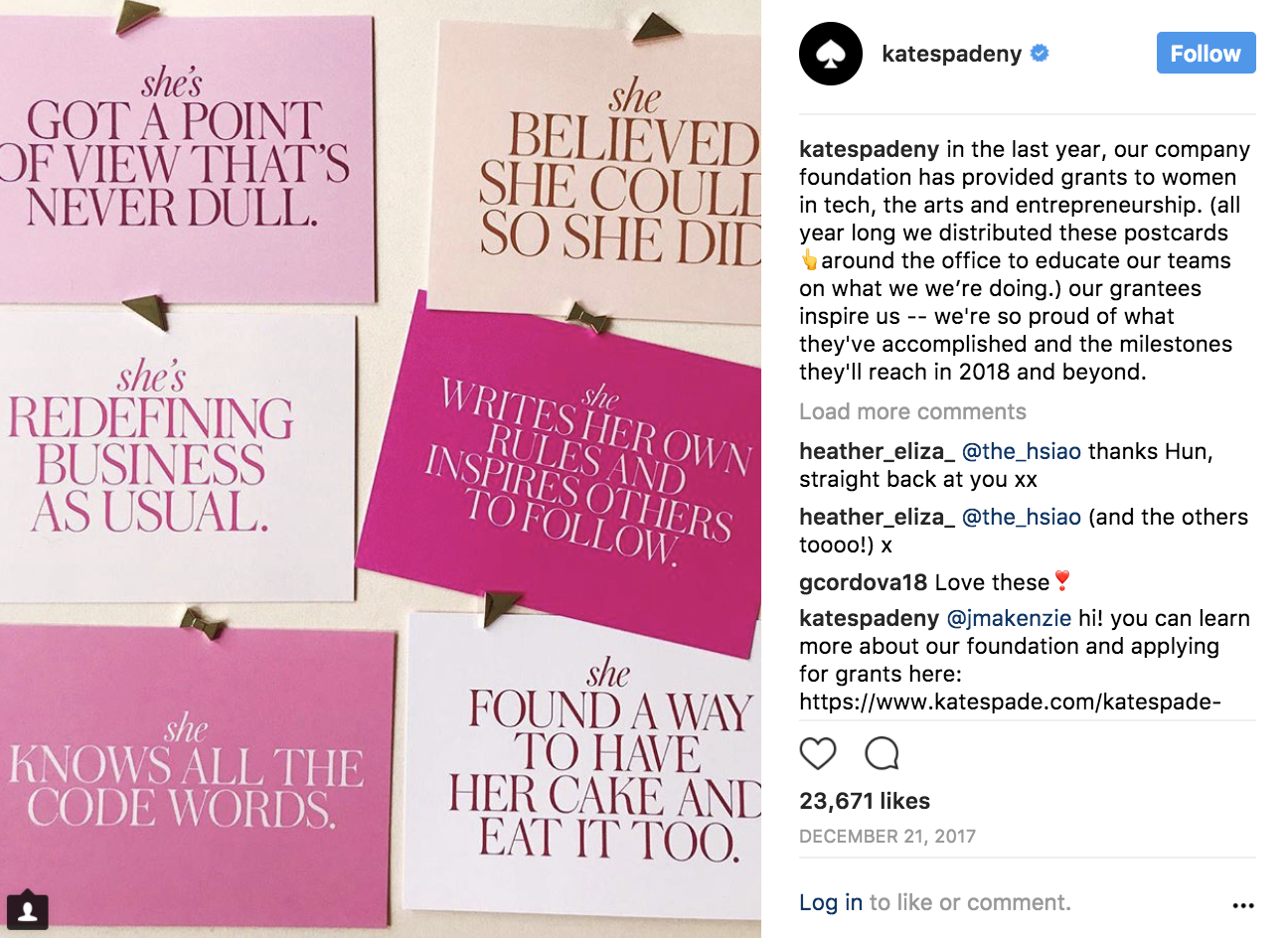
Task: Open the @jmakenzie mention
Action: point(1009,618)
